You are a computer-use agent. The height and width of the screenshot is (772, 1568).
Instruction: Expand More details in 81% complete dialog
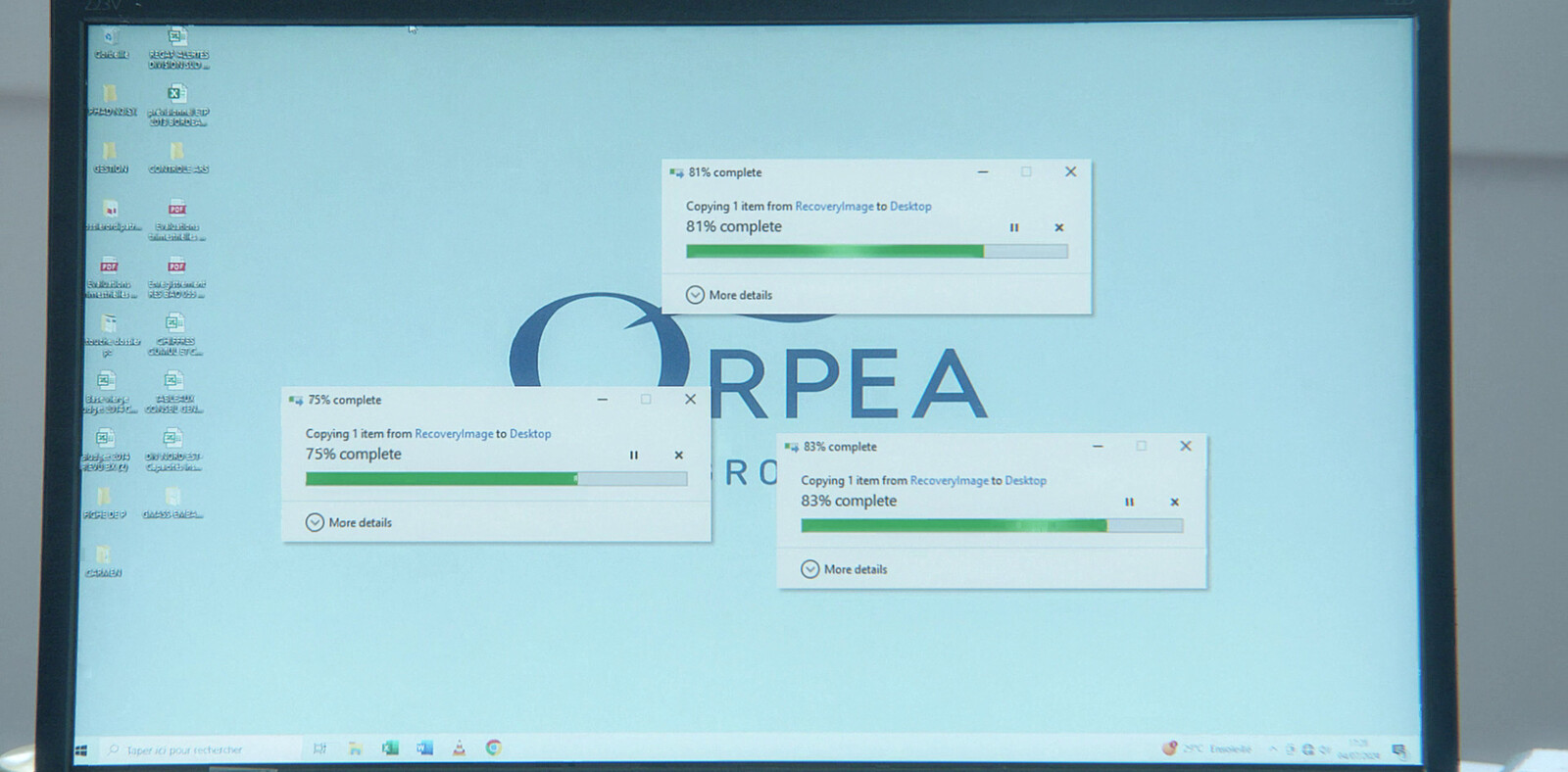[729, 295]
